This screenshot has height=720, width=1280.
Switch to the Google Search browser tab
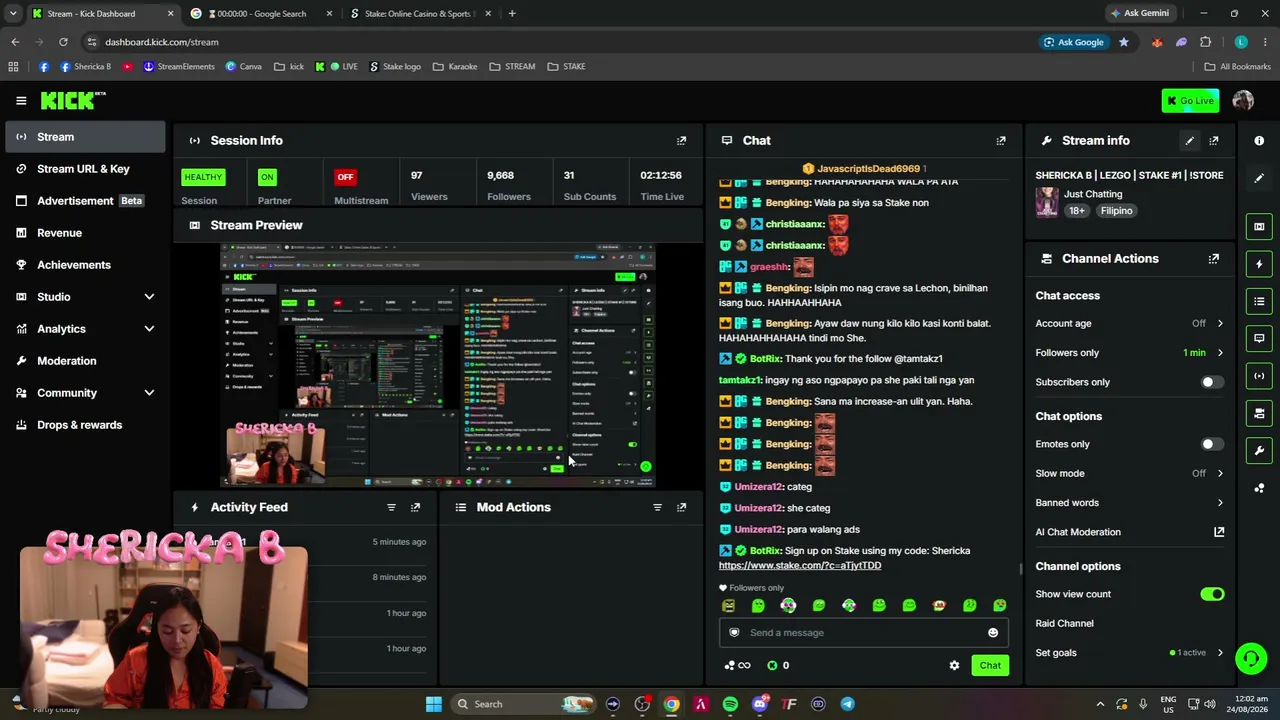(x=262, y=14)
